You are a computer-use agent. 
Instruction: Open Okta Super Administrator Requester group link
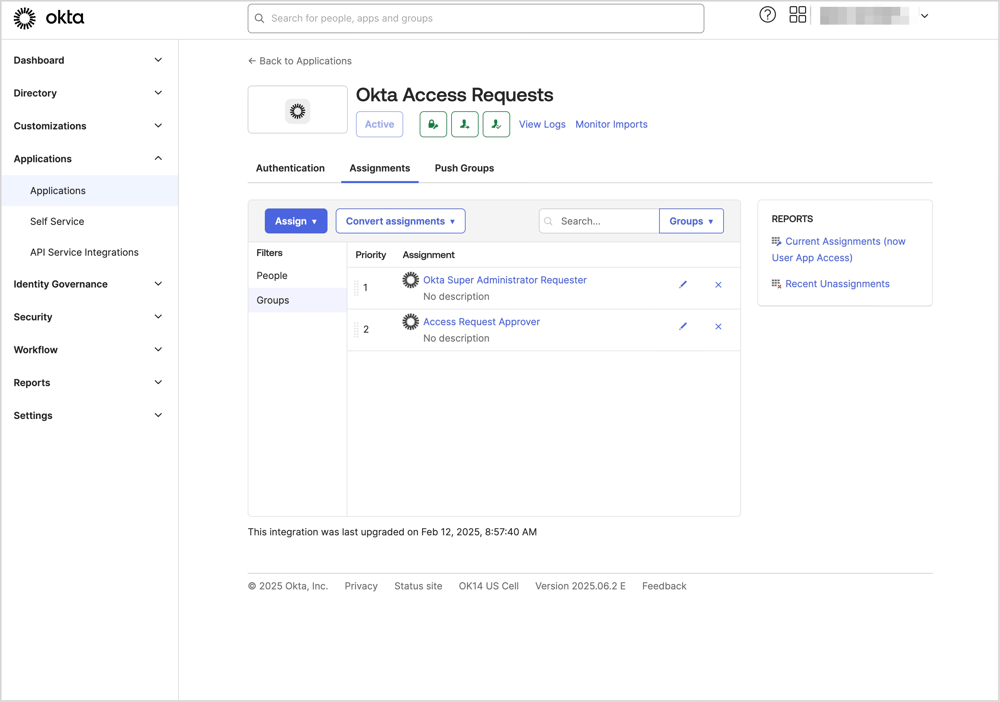coord(504,280)
